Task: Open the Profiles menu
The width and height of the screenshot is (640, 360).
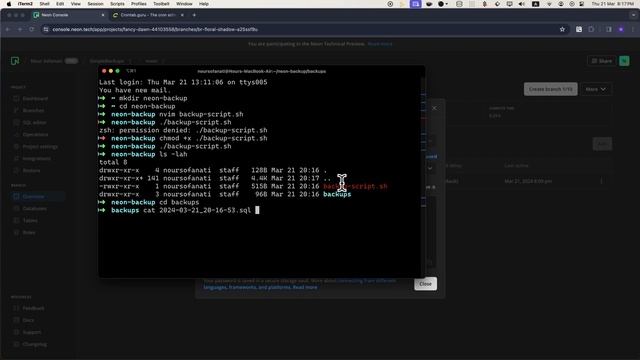Action: pyautogui.click(x=139, y=4)
